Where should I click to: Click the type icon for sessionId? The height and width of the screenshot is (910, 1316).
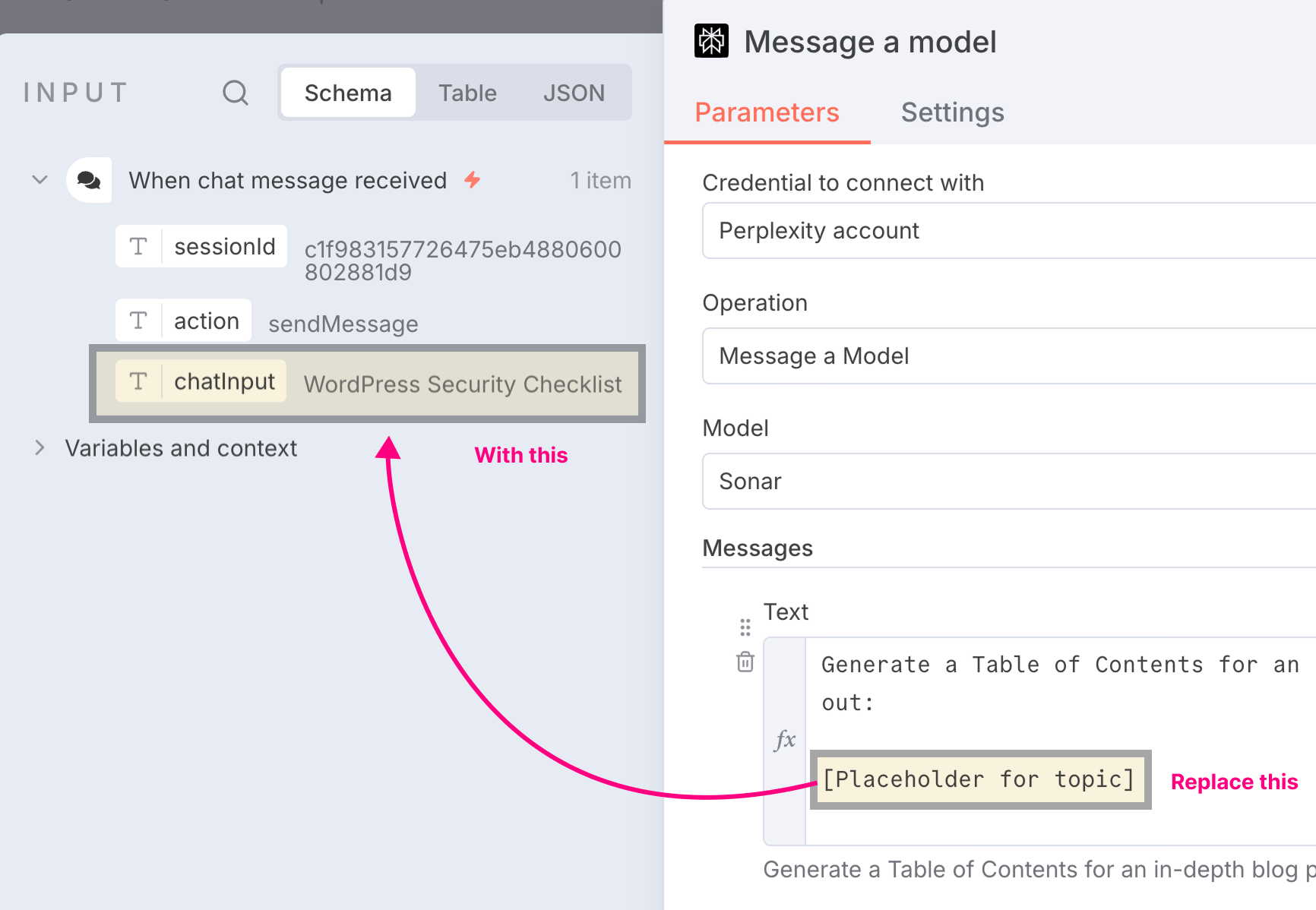pyautogui.click(x=138, y=246)
